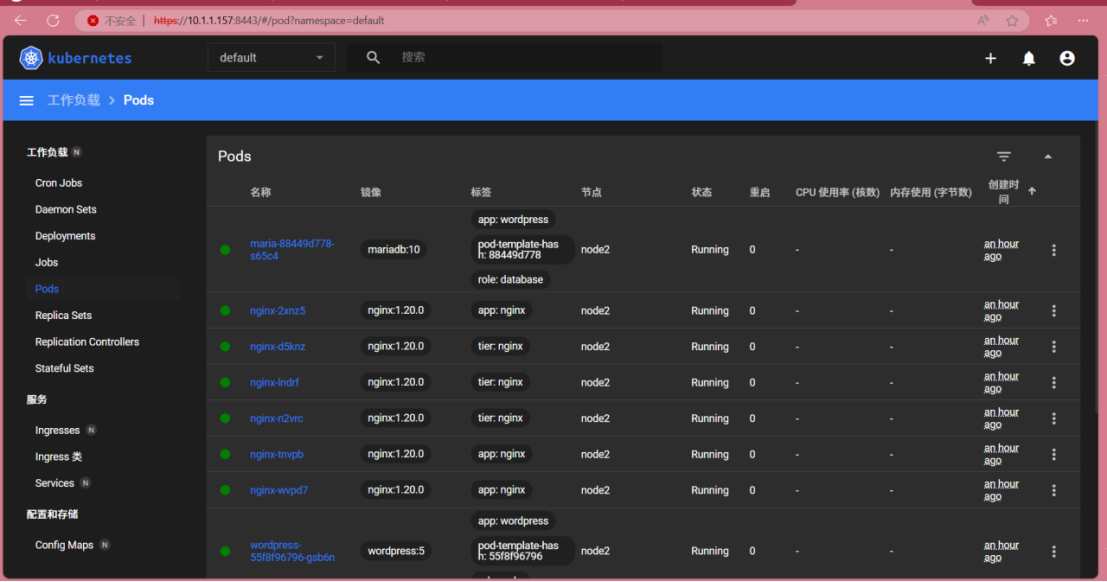
Task: Open the user account icon
Action: coord(1067,58)
